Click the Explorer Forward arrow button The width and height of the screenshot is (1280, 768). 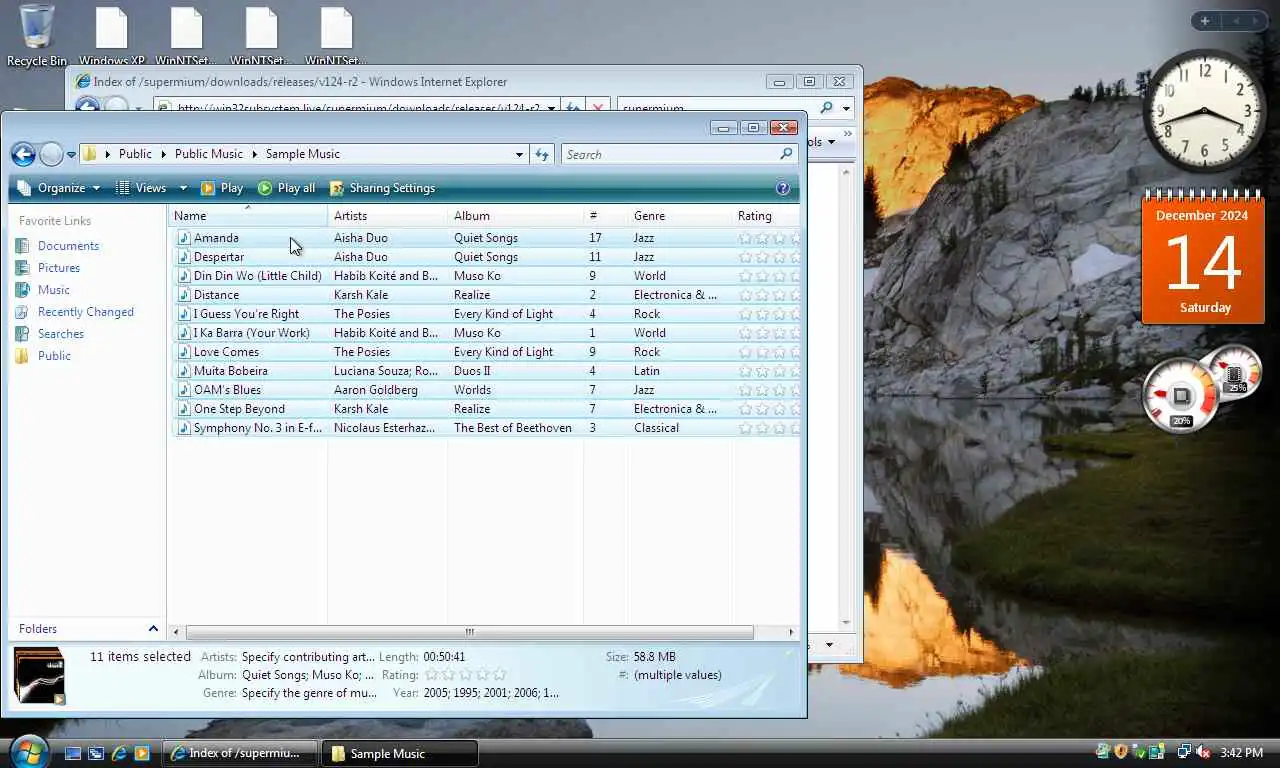(x=51, y=154)
